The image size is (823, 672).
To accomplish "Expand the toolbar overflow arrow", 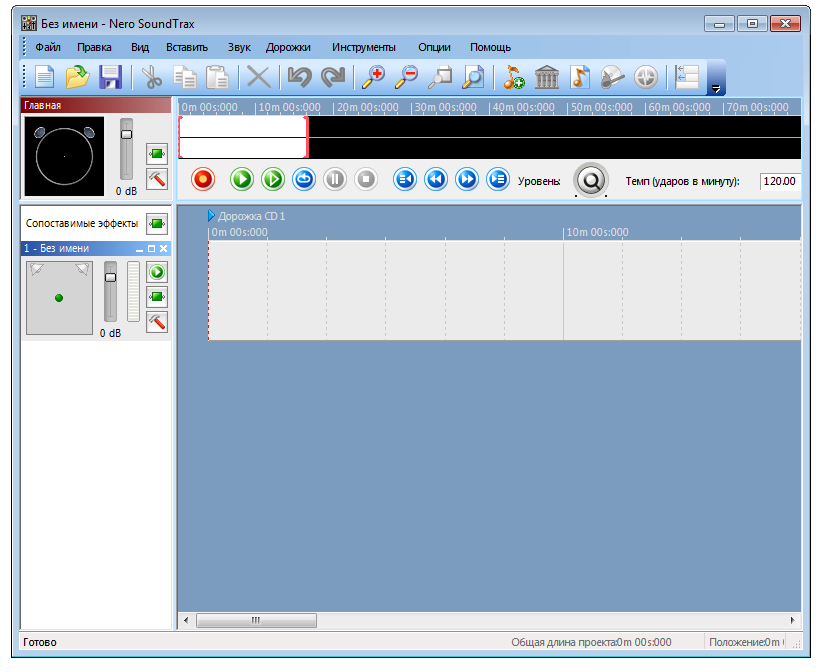I will 716,89.
